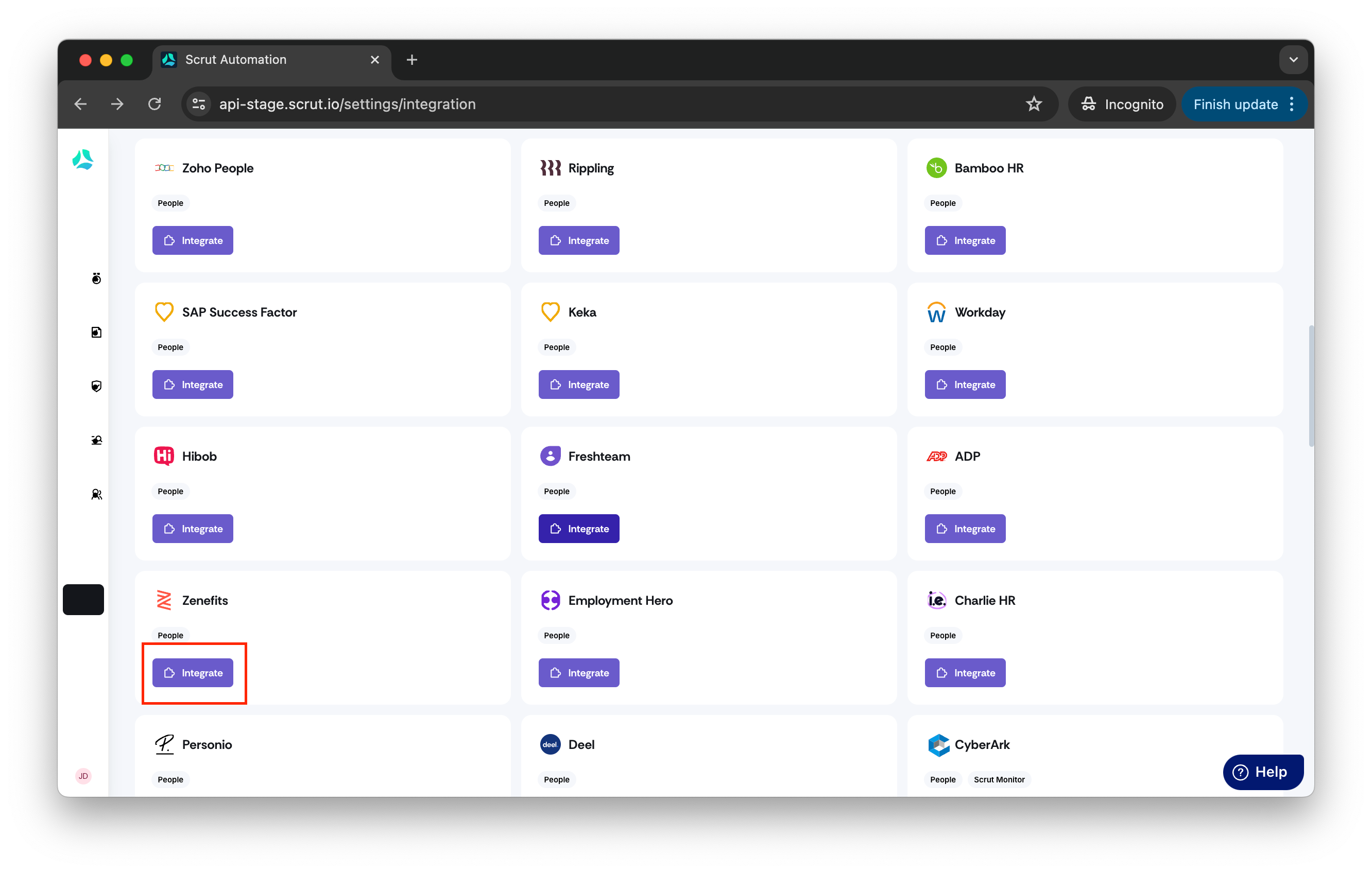
Task: Click the Zenefits logo icon
Action: [164, 600]
